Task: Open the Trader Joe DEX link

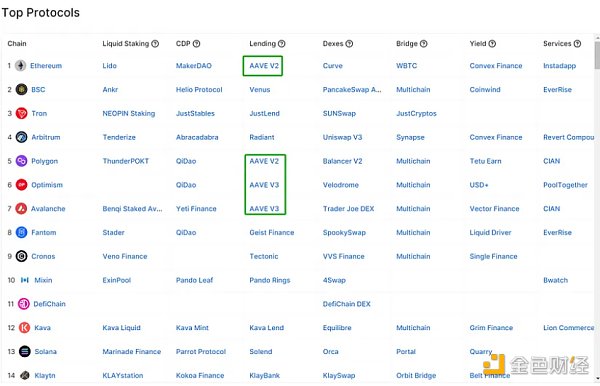Action: point(348,208)
